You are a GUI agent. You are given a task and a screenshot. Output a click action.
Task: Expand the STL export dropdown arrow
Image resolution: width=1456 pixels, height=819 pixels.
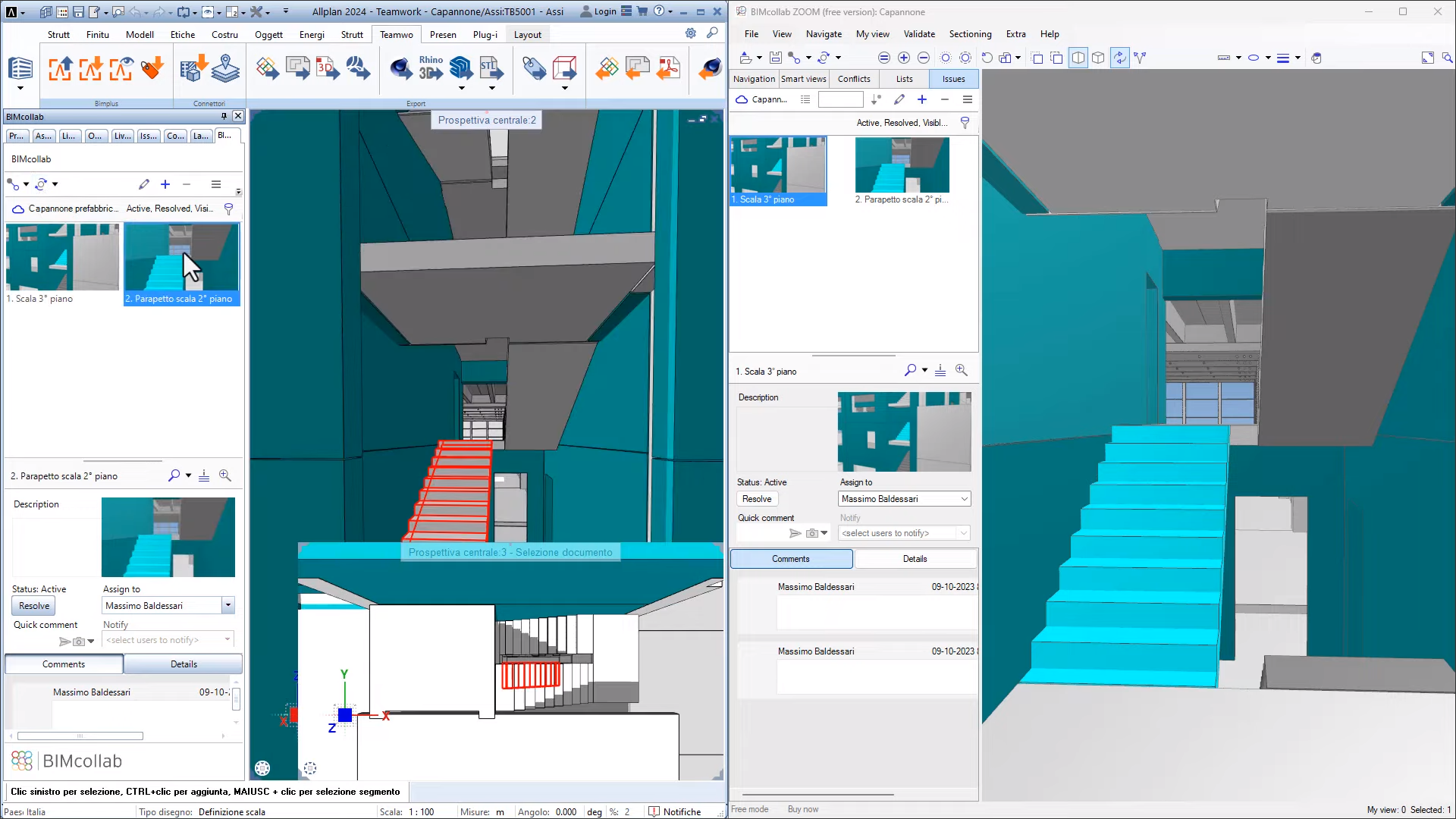pyautogui.click(x=491, y=88)
